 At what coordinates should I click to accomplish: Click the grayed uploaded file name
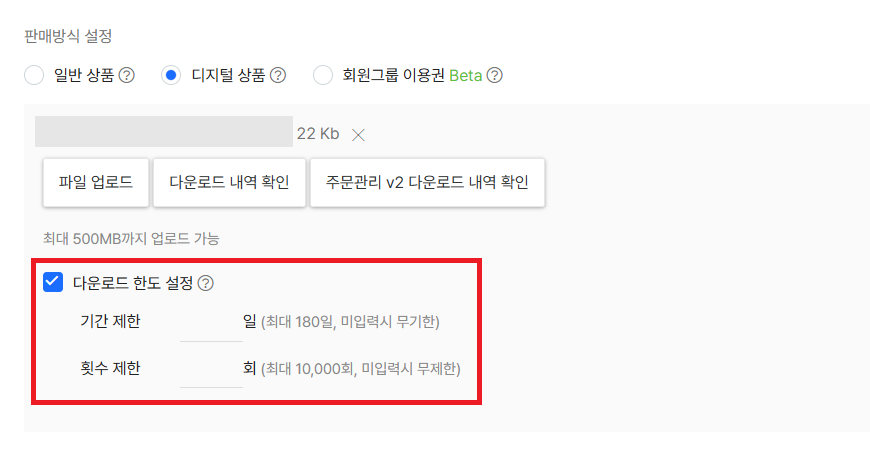[x=163, y=132]
